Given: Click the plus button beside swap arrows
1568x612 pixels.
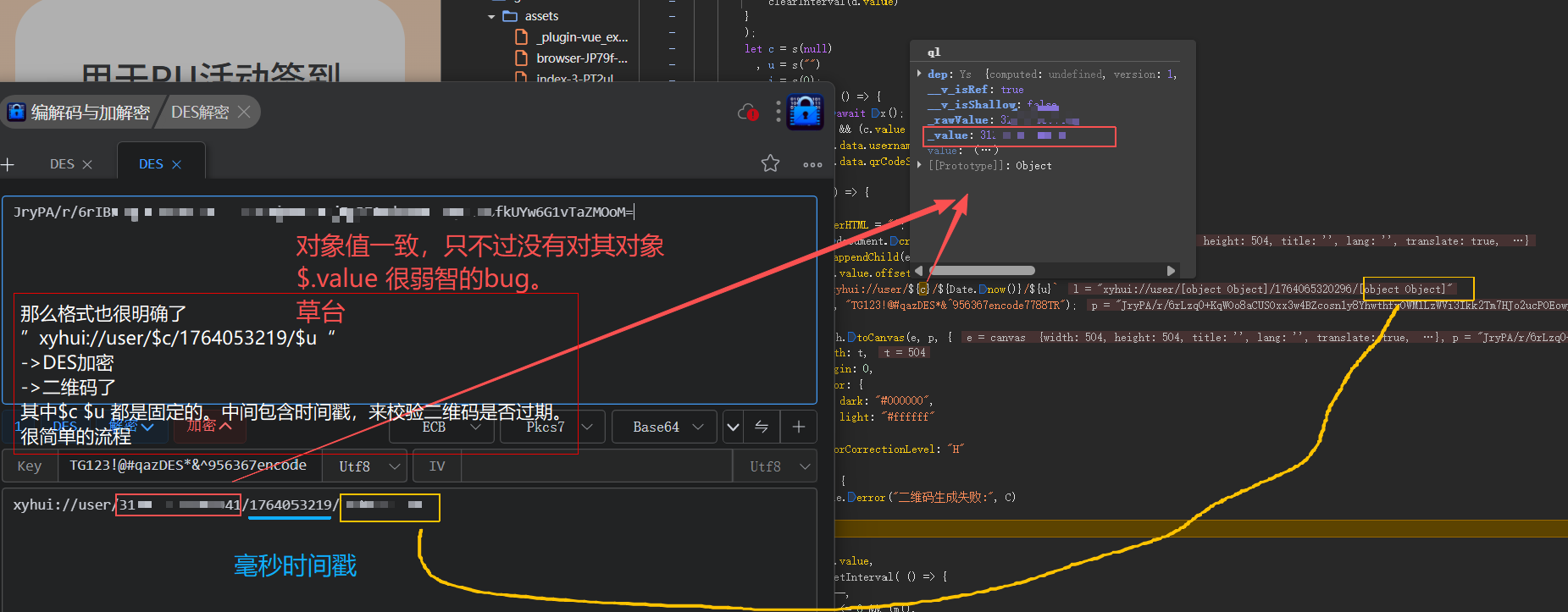Looking at the screenshot, I should tap(798, 427).
